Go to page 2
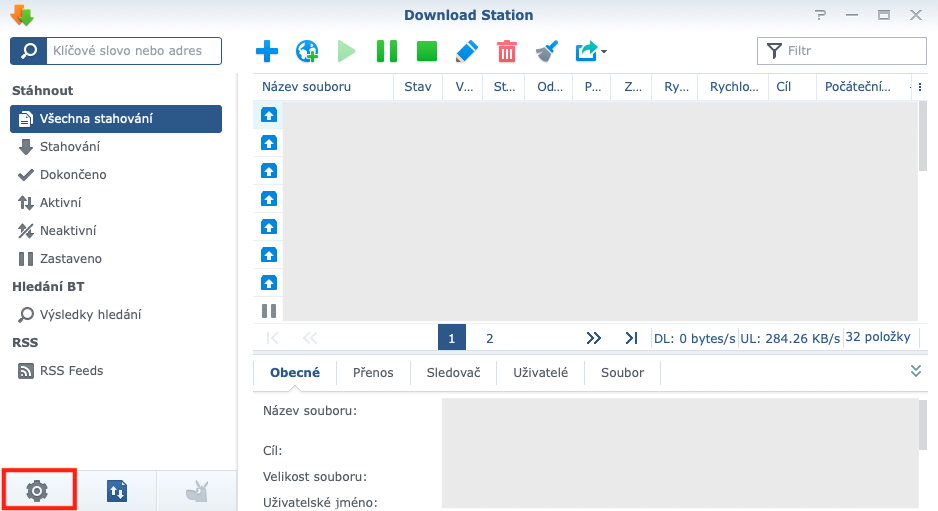The image size is (938, 511). (x=489, y=339)
